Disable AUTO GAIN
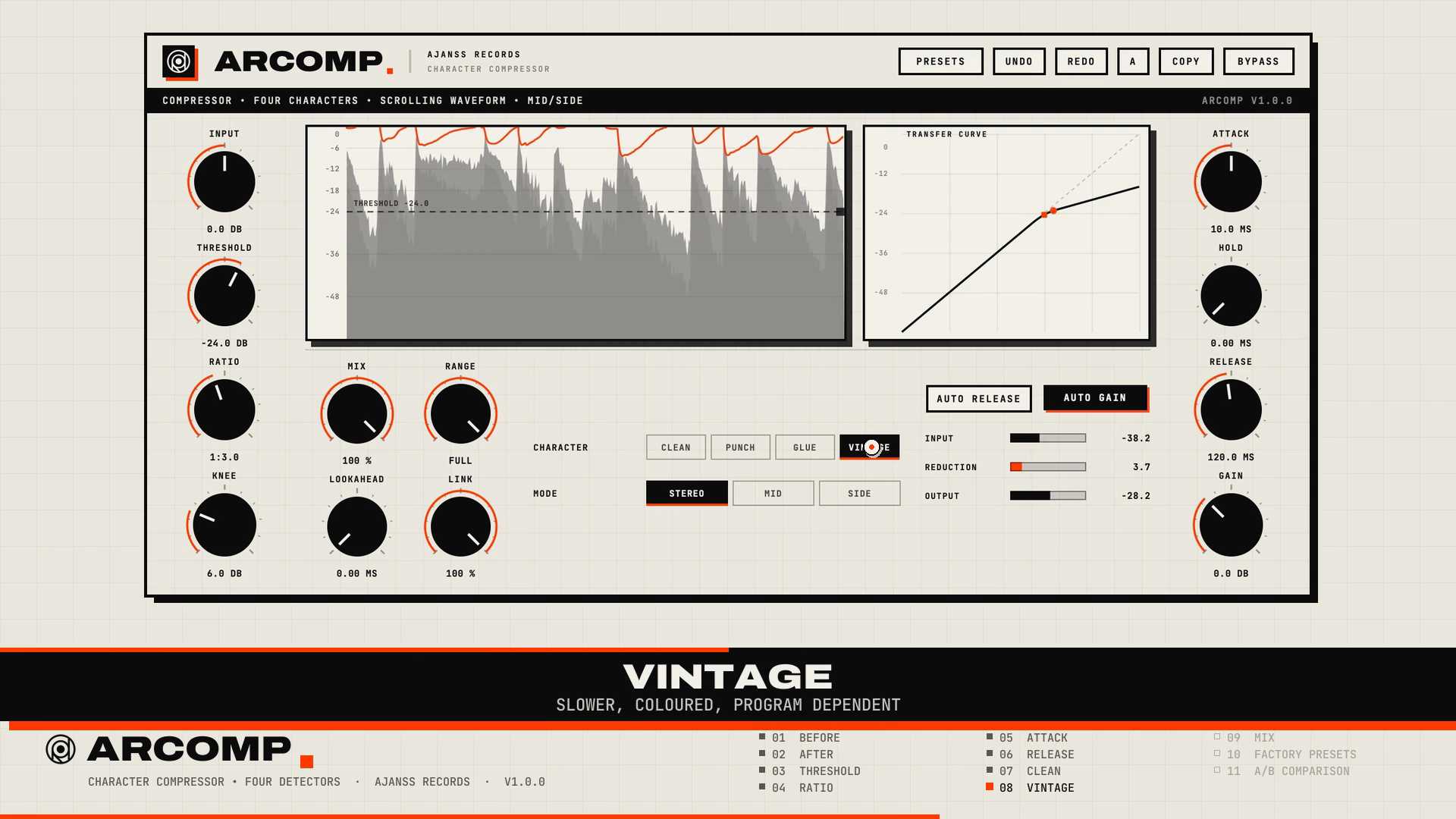 pyautogui.click(x=1095, y=398)
